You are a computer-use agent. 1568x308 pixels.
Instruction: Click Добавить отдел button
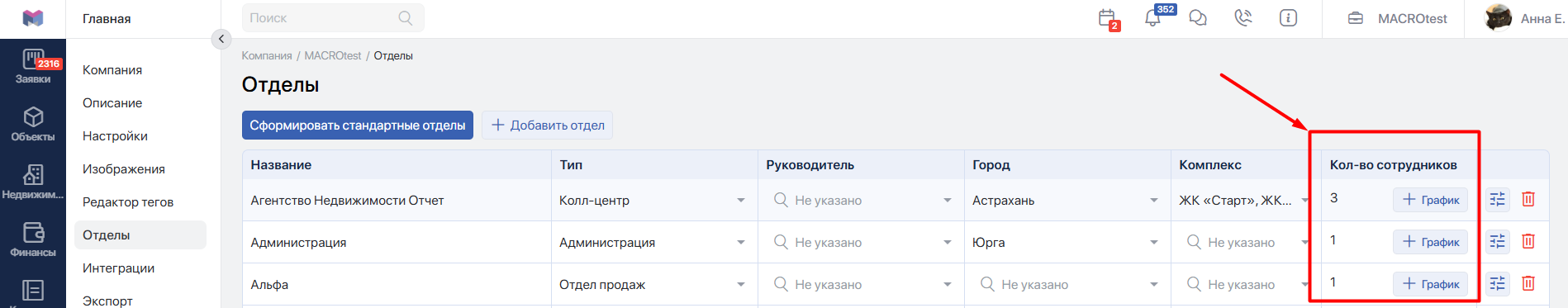pos(548,126)
